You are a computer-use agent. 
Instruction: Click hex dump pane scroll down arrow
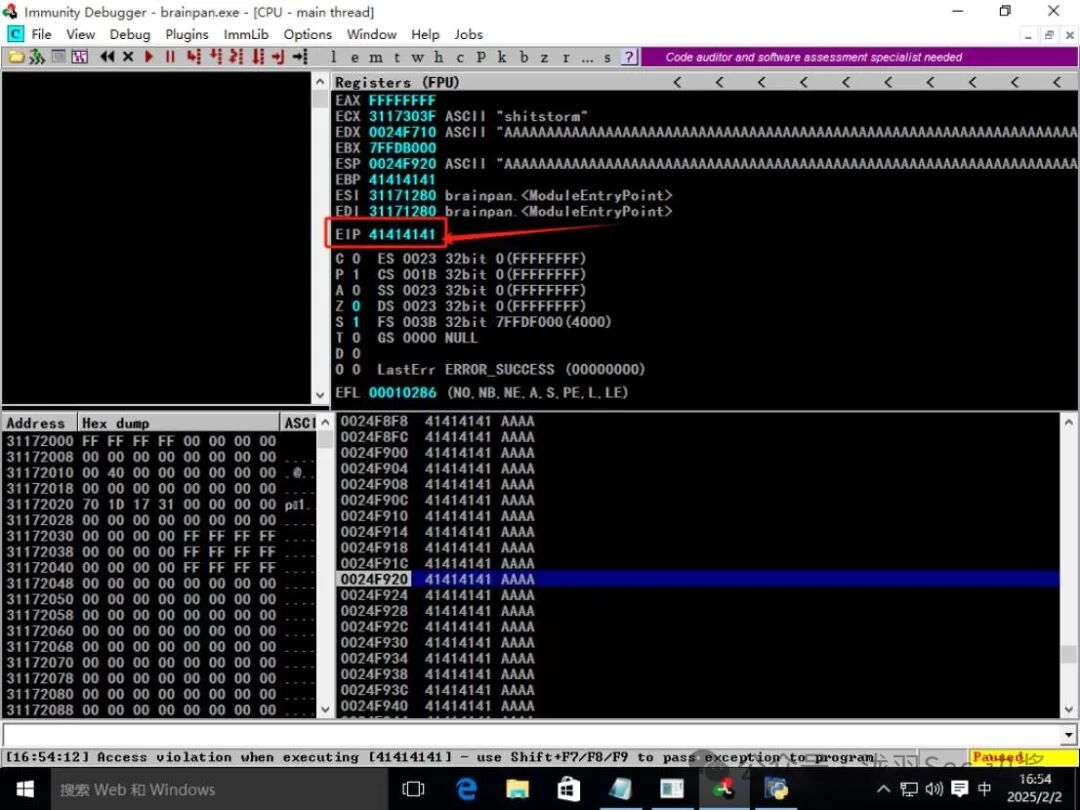(325, 709)
